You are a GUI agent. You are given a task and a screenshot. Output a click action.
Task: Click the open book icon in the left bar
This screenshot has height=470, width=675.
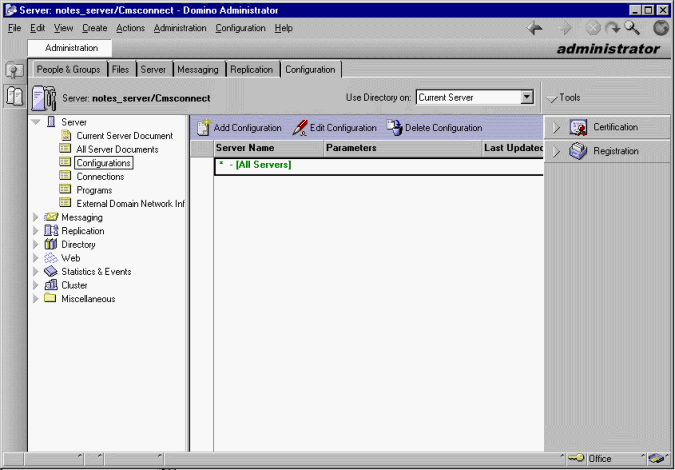(x=14, y=96)
